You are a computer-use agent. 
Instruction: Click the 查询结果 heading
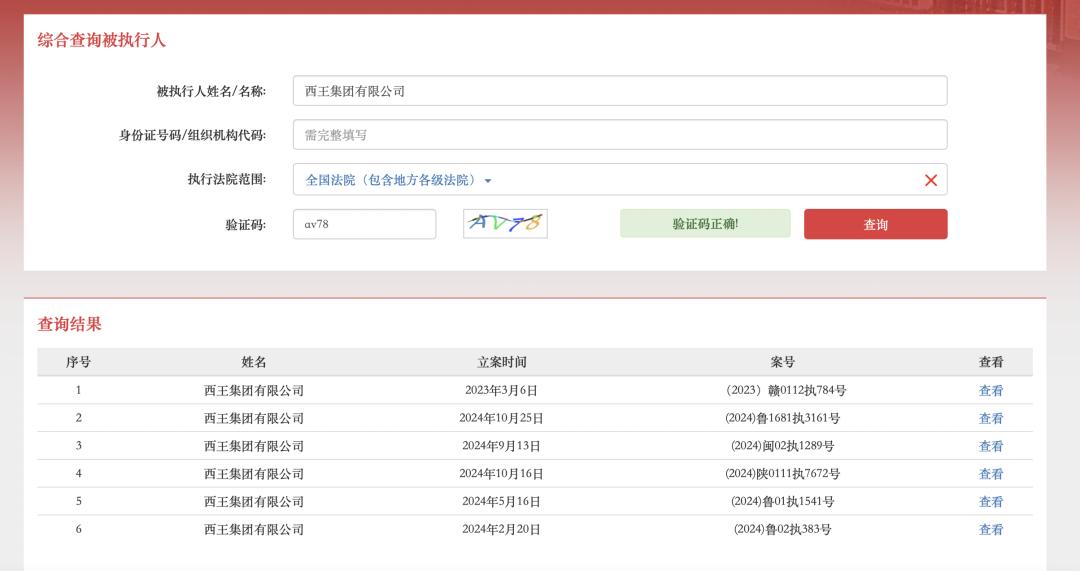[x=69, y=324]
